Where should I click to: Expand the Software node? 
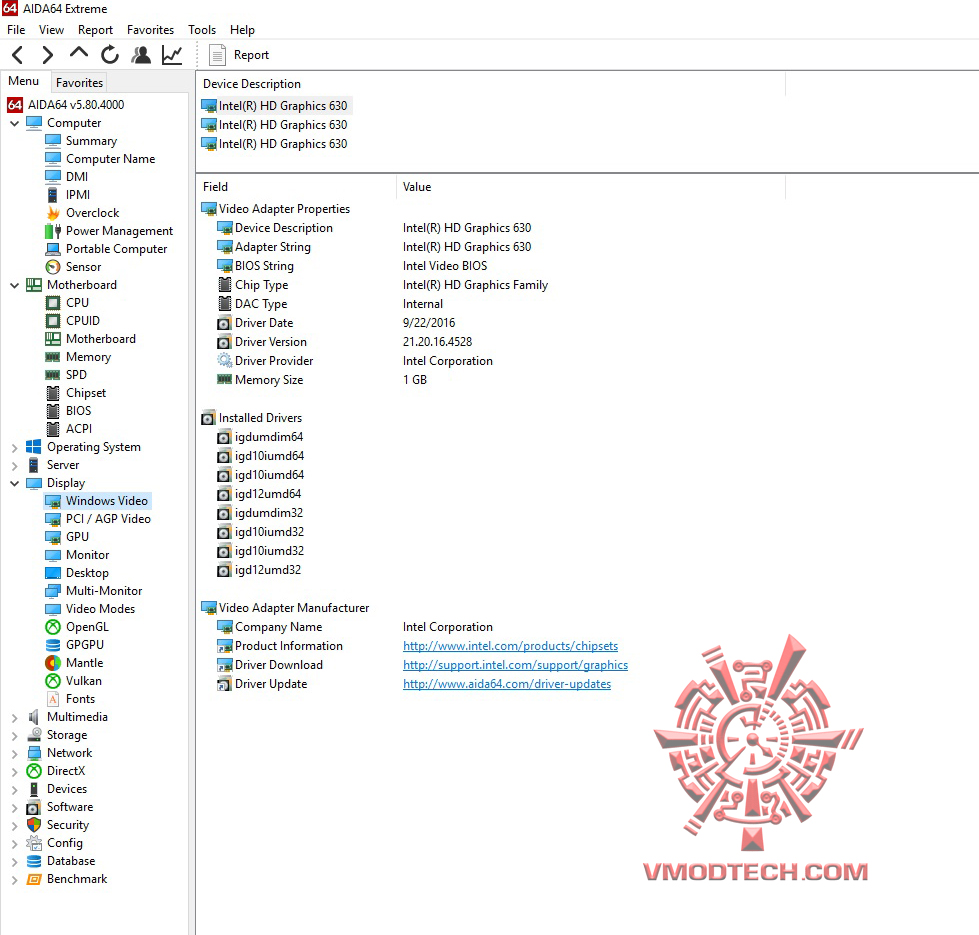pos(15,808)
